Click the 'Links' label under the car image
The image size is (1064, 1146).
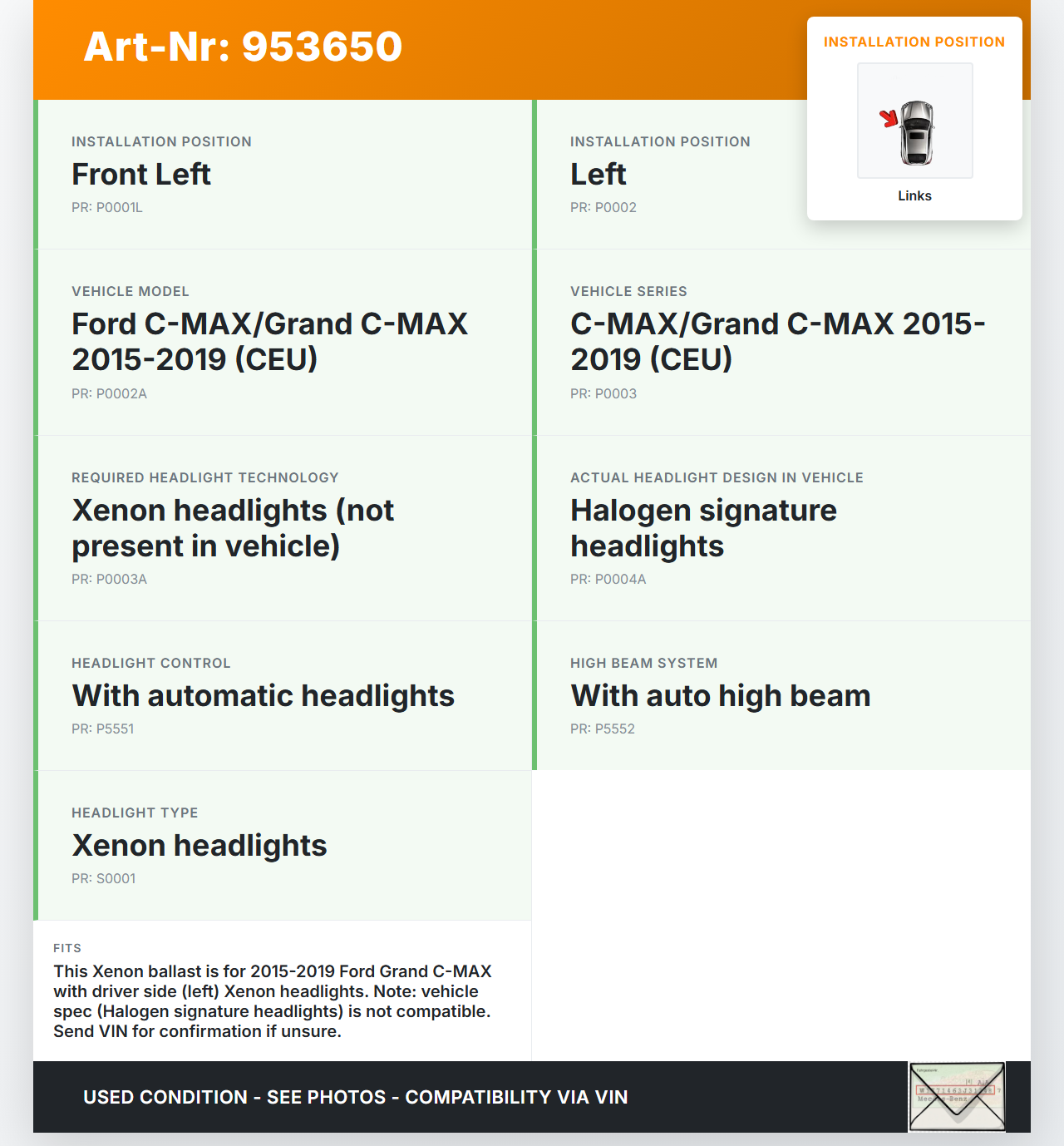point(914,196)
